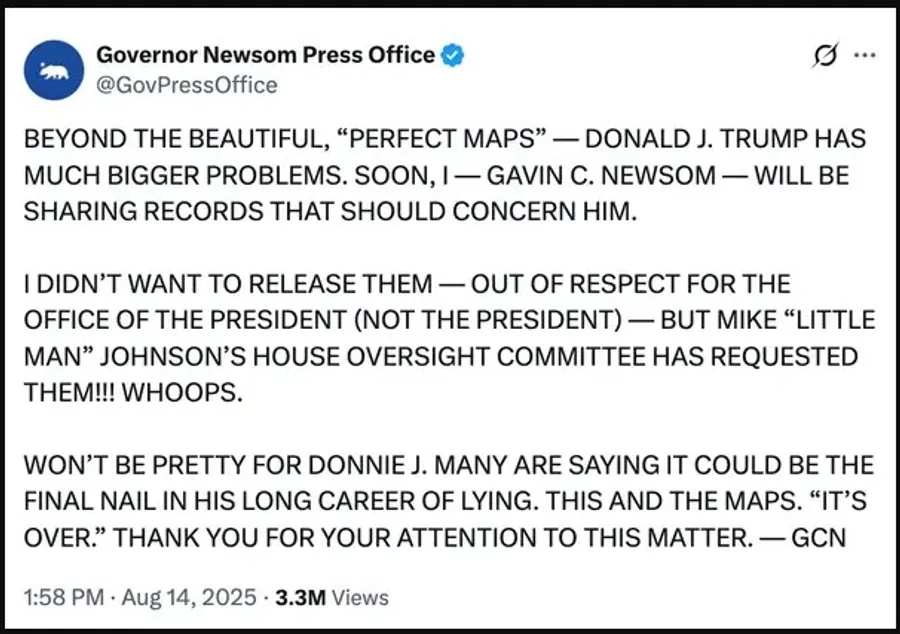The width and height of the screenshot is (900, 634).
Task: Click the GCN signature at the tweet's end
Action: click(819, 538)
